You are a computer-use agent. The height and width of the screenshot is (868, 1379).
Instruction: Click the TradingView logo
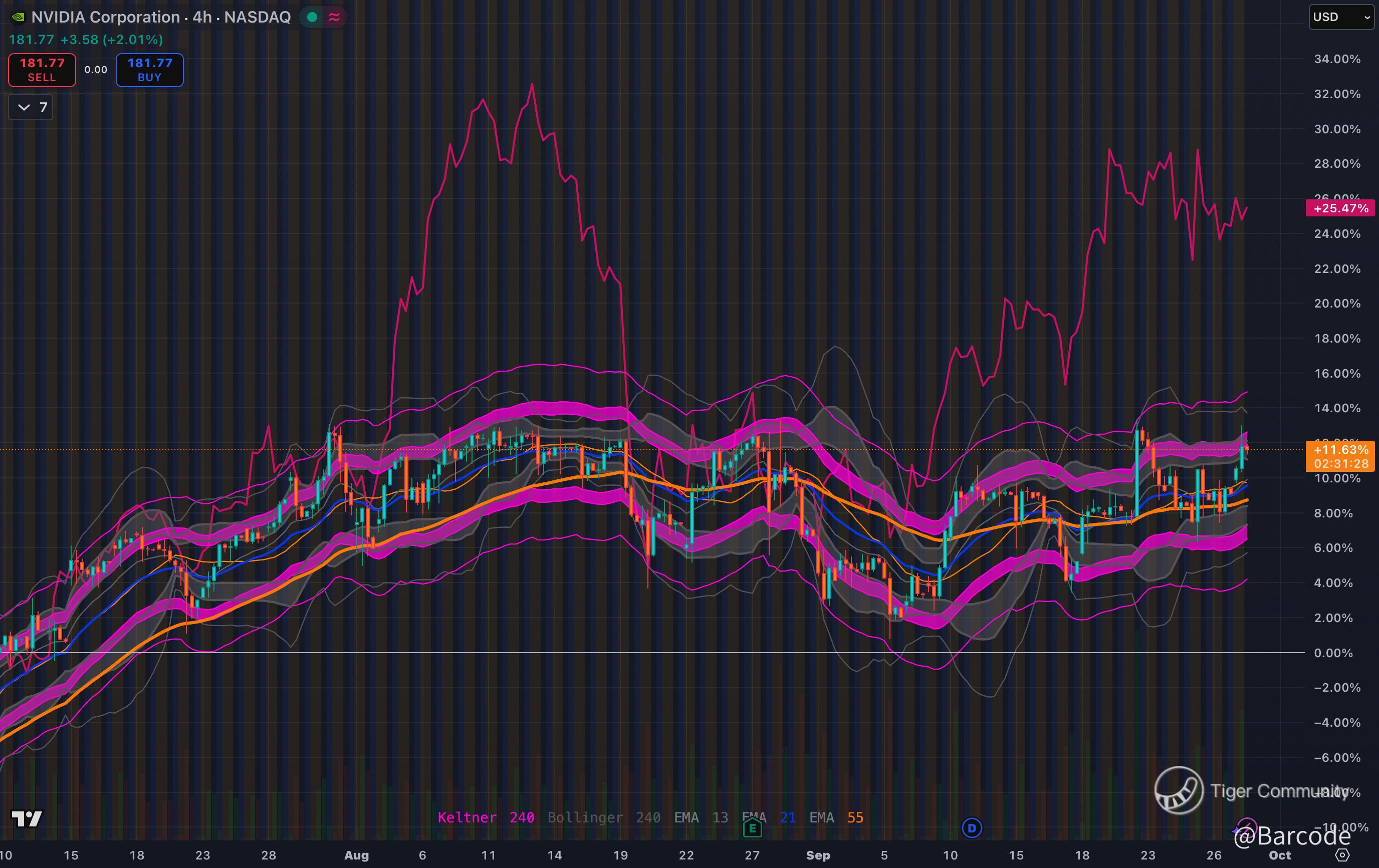pyautogui.click(x=27, y=819)
